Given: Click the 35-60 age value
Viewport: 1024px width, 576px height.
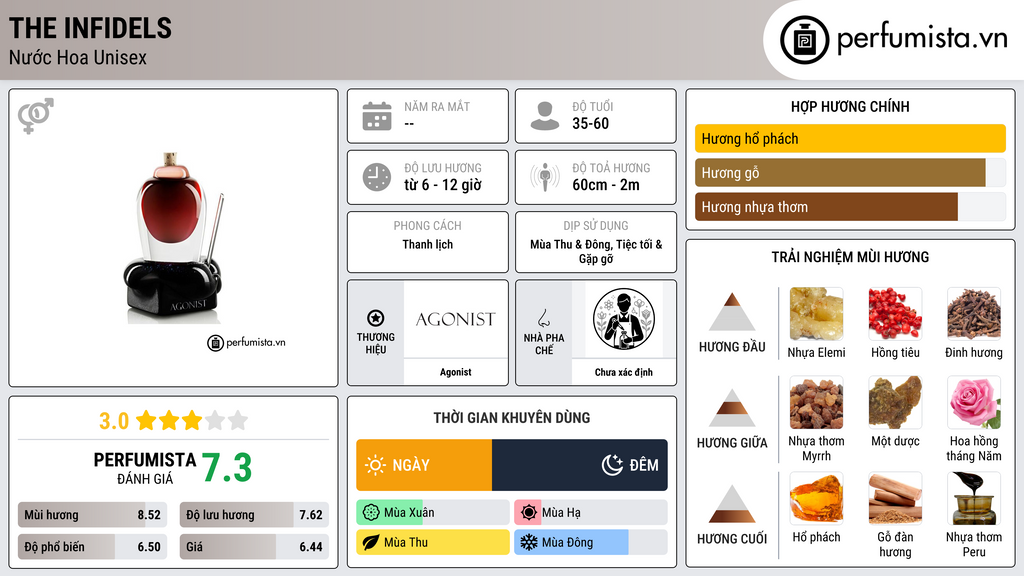Looking at the screenshot, I should 590,123.
